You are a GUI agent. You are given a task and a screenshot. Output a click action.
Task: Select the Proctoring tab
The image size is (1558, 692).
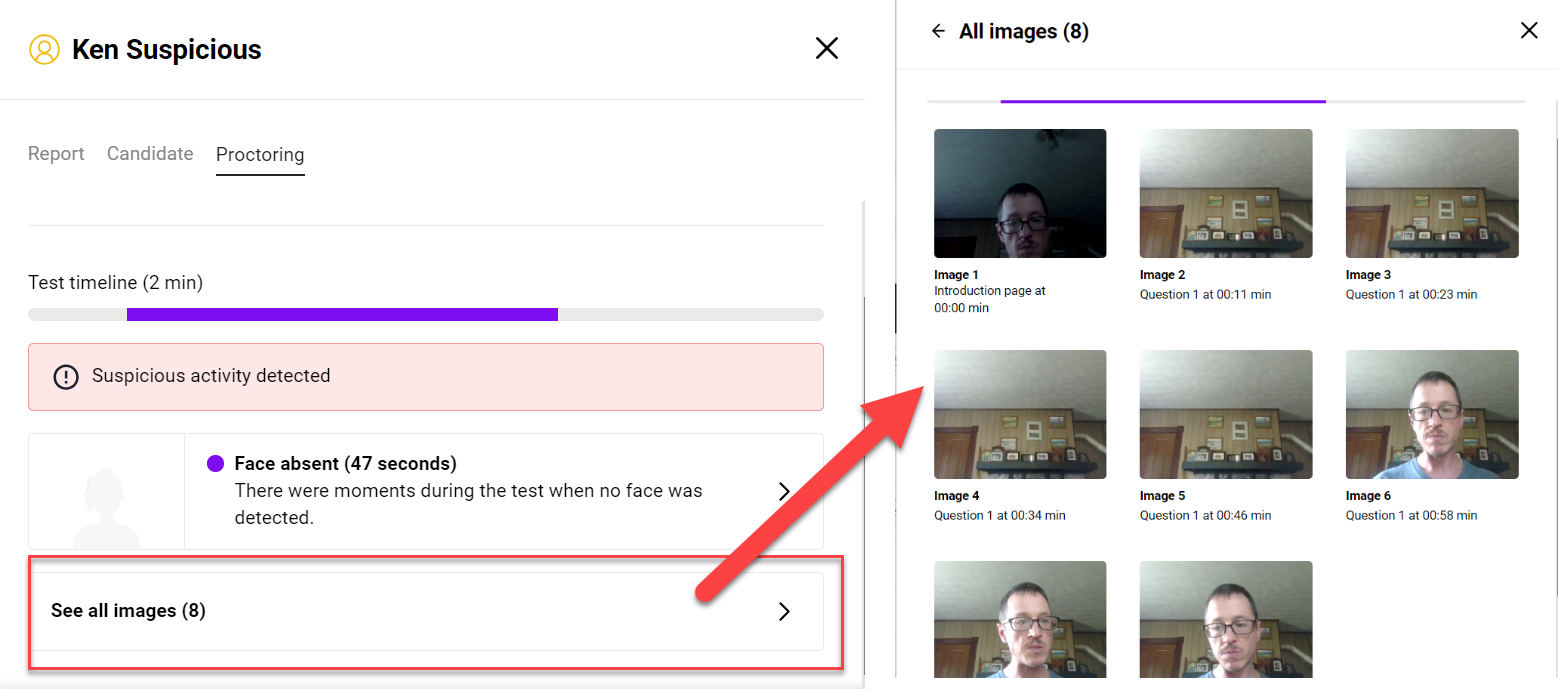[x=260, y=155]
